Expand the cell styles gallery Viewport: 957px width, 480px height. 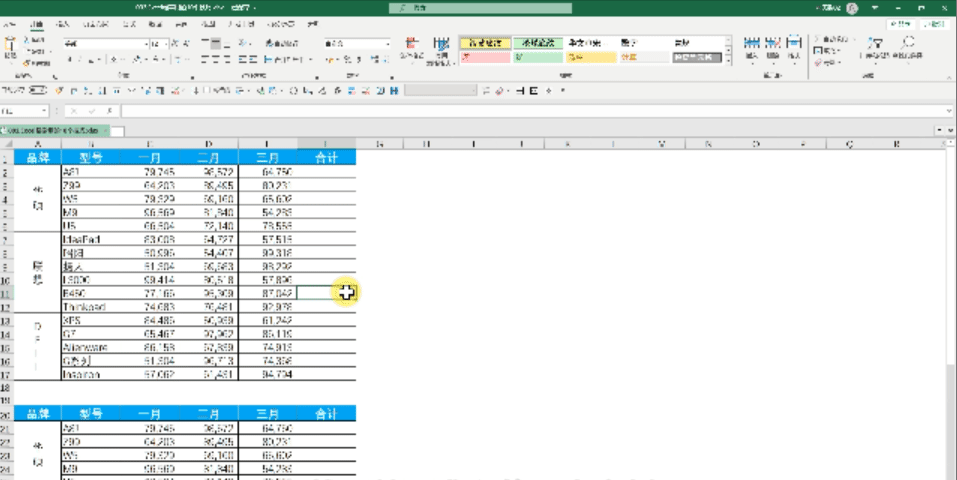click(728, 62)
